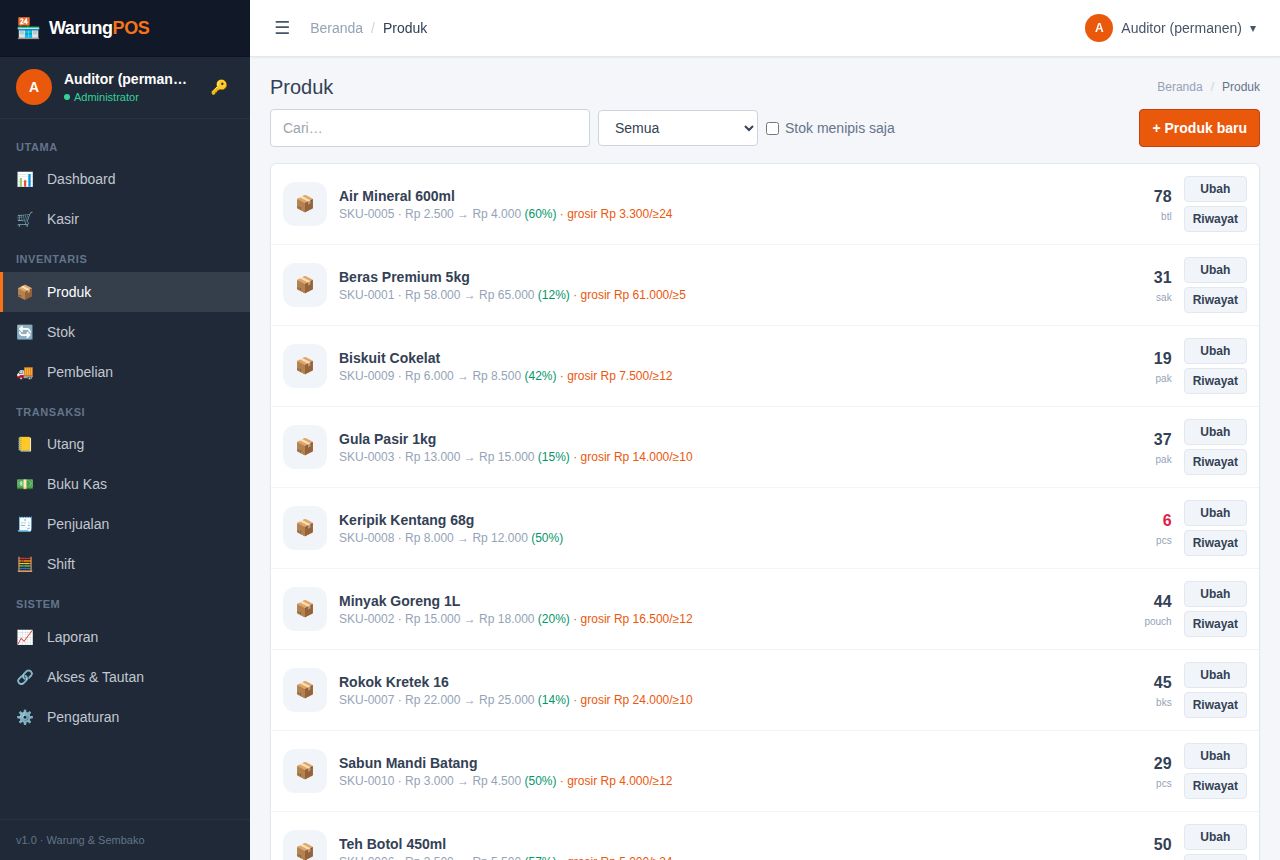Click Riwayat for Biskuit Cokelat

click(x=1215, y=381)
